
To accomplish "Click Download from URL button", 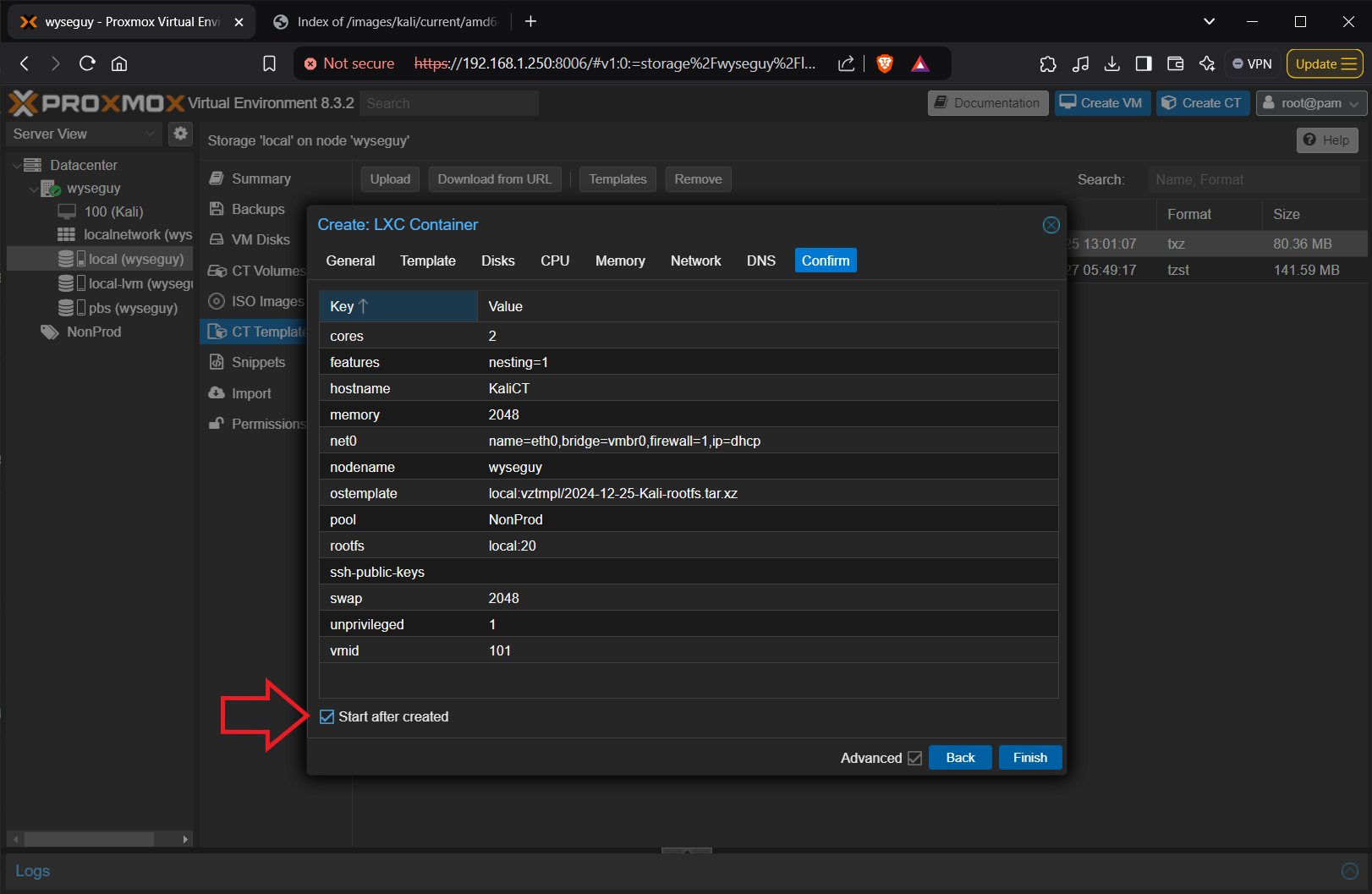I will click(x=495, y=179).
